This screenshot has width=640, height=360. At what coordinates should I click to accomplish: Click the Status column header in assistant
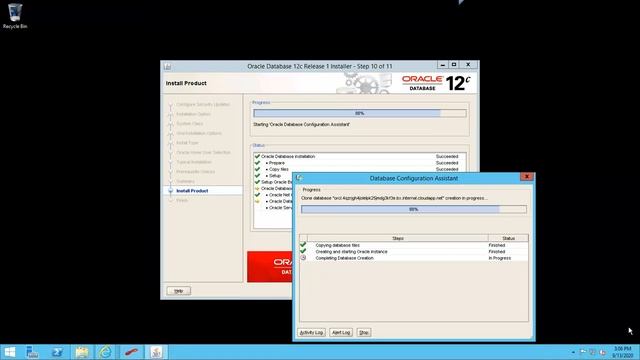click(x=508, y=238)
